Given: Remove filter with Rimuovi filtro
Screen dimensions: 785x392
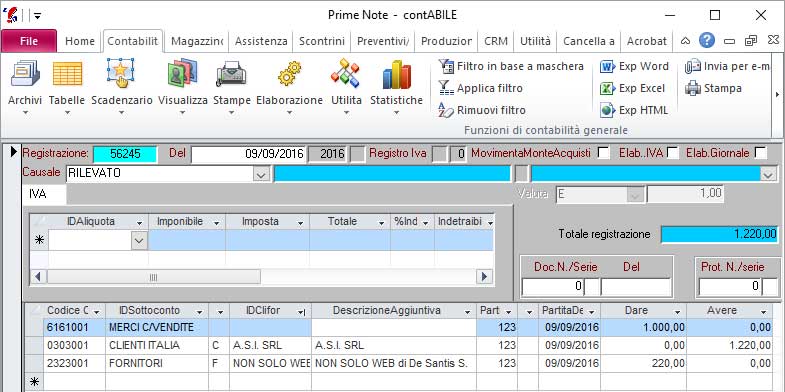Looking at the screenshot, I should [482, 110].
